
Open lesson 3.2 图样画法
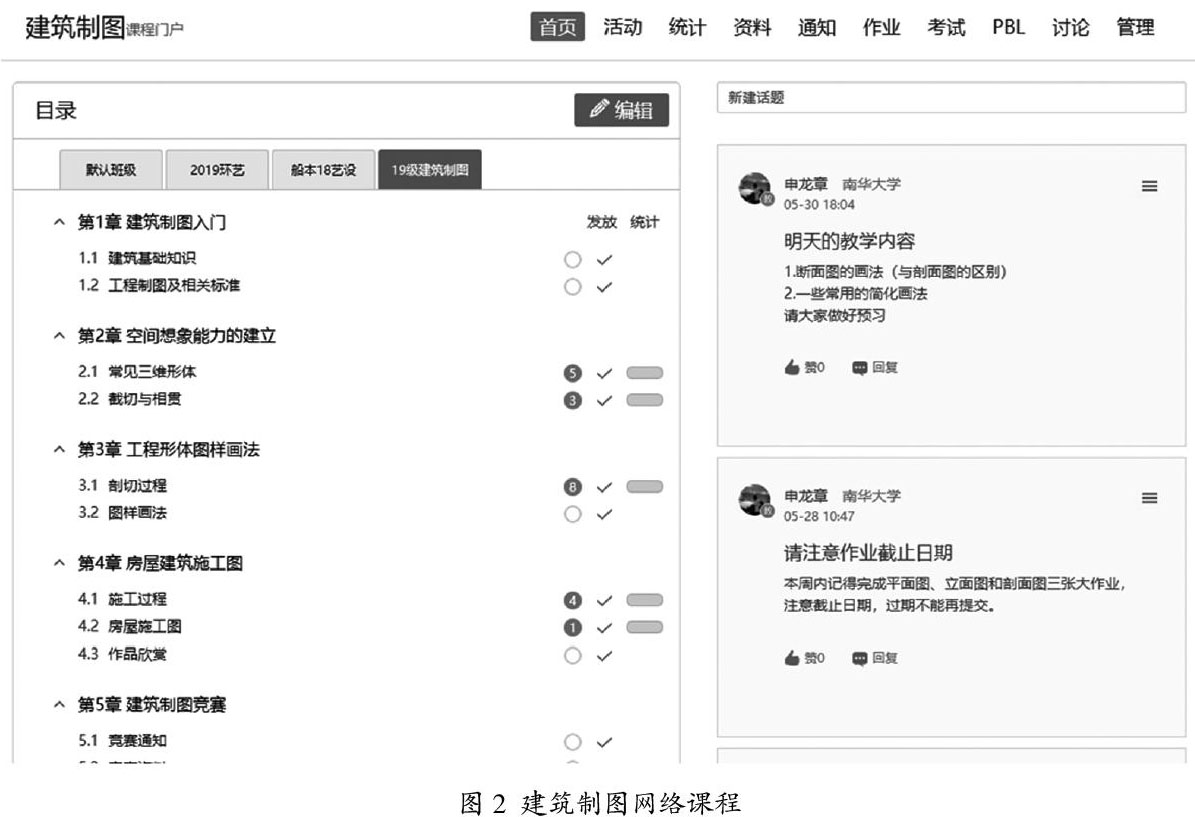coord(122,512)
